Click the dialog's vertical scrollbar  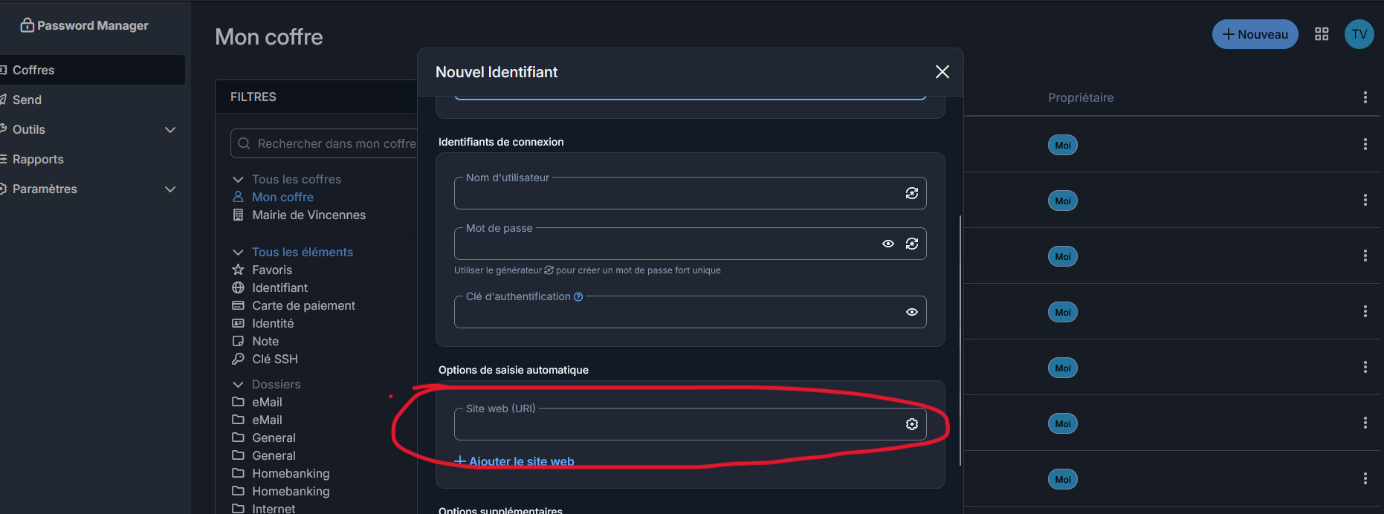click(x=960, y=340)
